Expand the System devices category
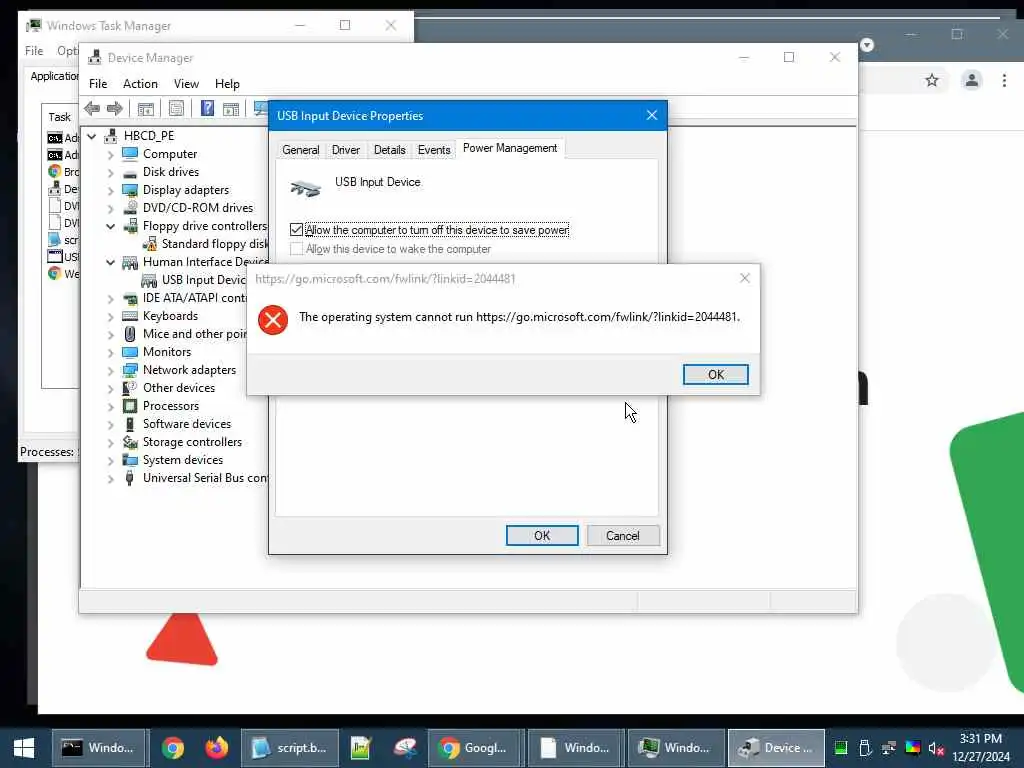Image resolution: width=1024 pixels, height=768 pixels. pyautogui.click(x=110, y=460)
